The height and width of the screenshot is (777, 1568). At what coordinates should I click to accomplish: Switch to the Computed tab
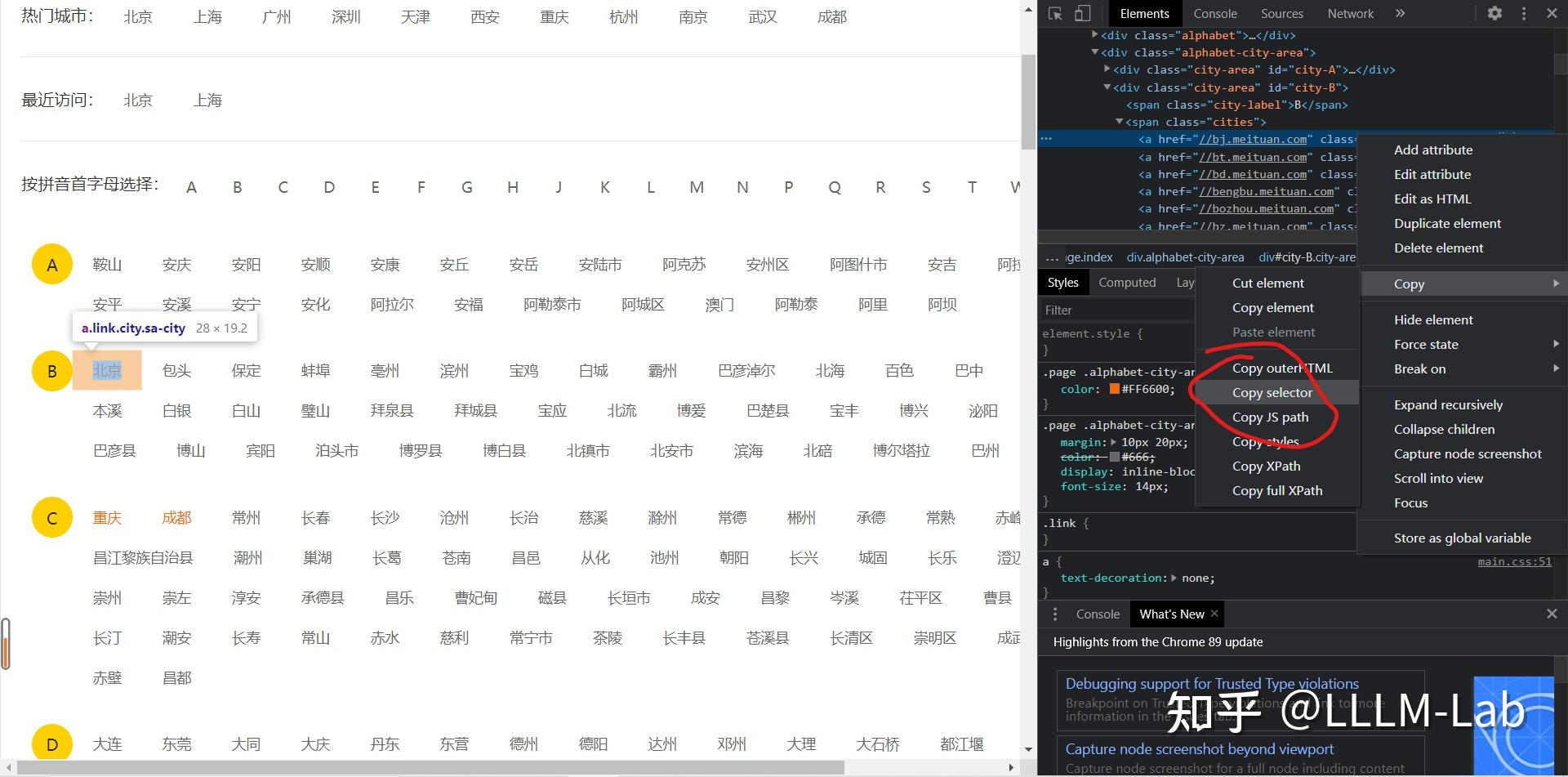pyautogui.click(x=1127, y=282)
